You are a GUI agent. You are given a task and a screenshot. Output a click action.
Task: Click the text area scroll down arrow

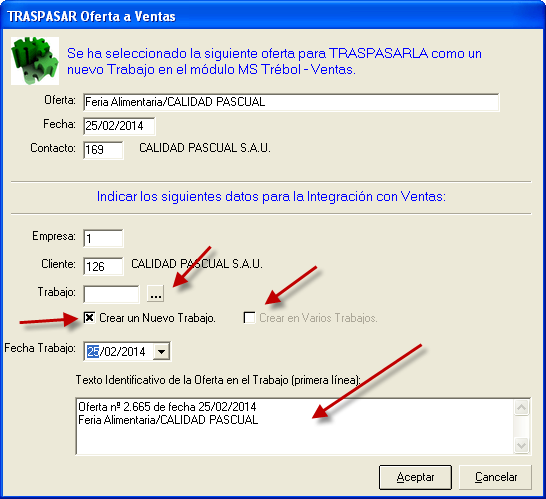click(x=522, y=445)
